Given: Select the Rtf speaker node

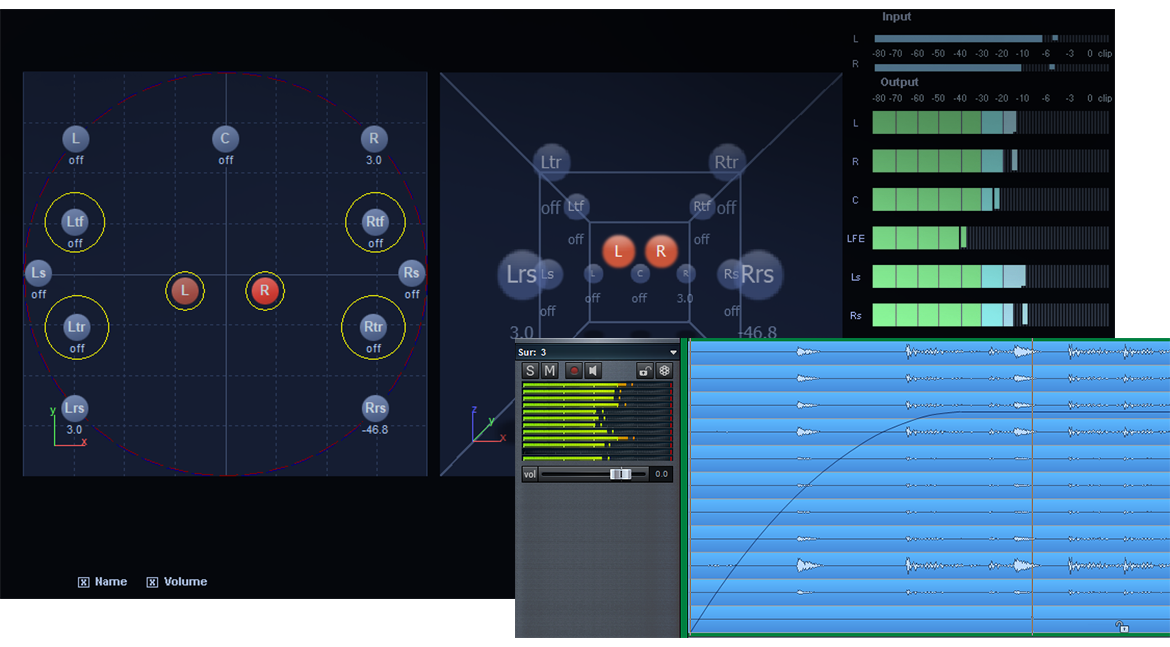Looking at the screenshot, I should [x=374, y=222].
